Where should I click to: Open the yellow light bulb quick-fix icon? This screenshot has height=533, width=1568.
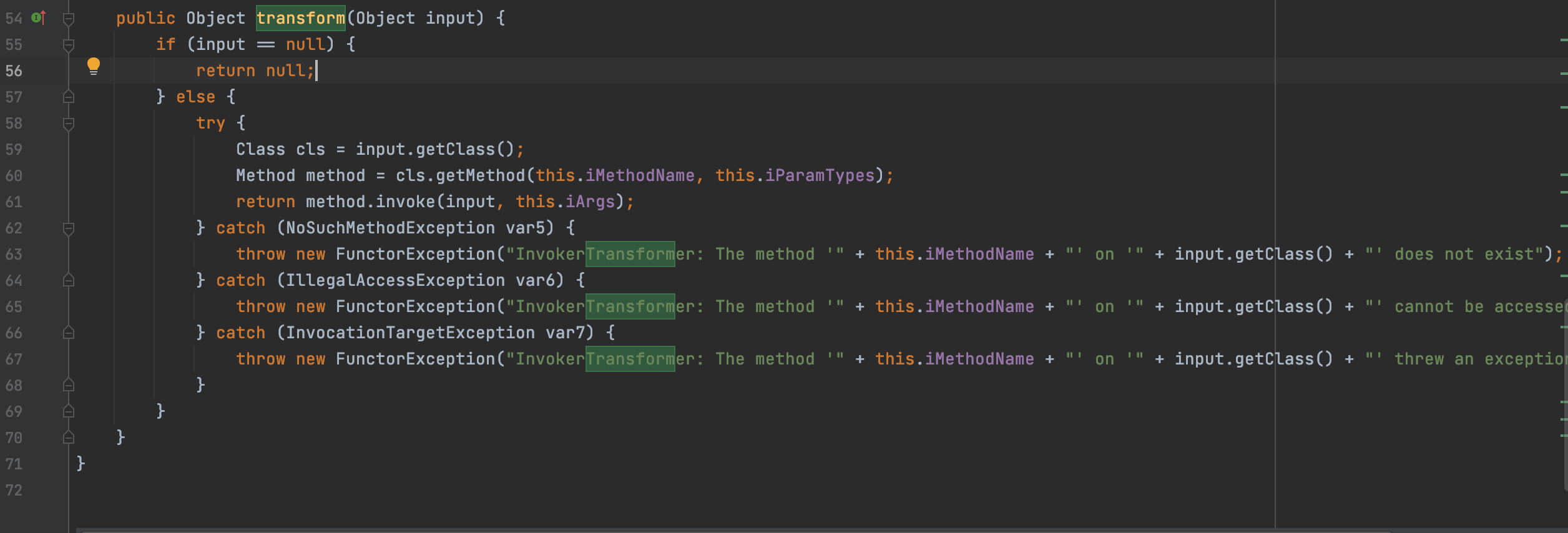94,66
